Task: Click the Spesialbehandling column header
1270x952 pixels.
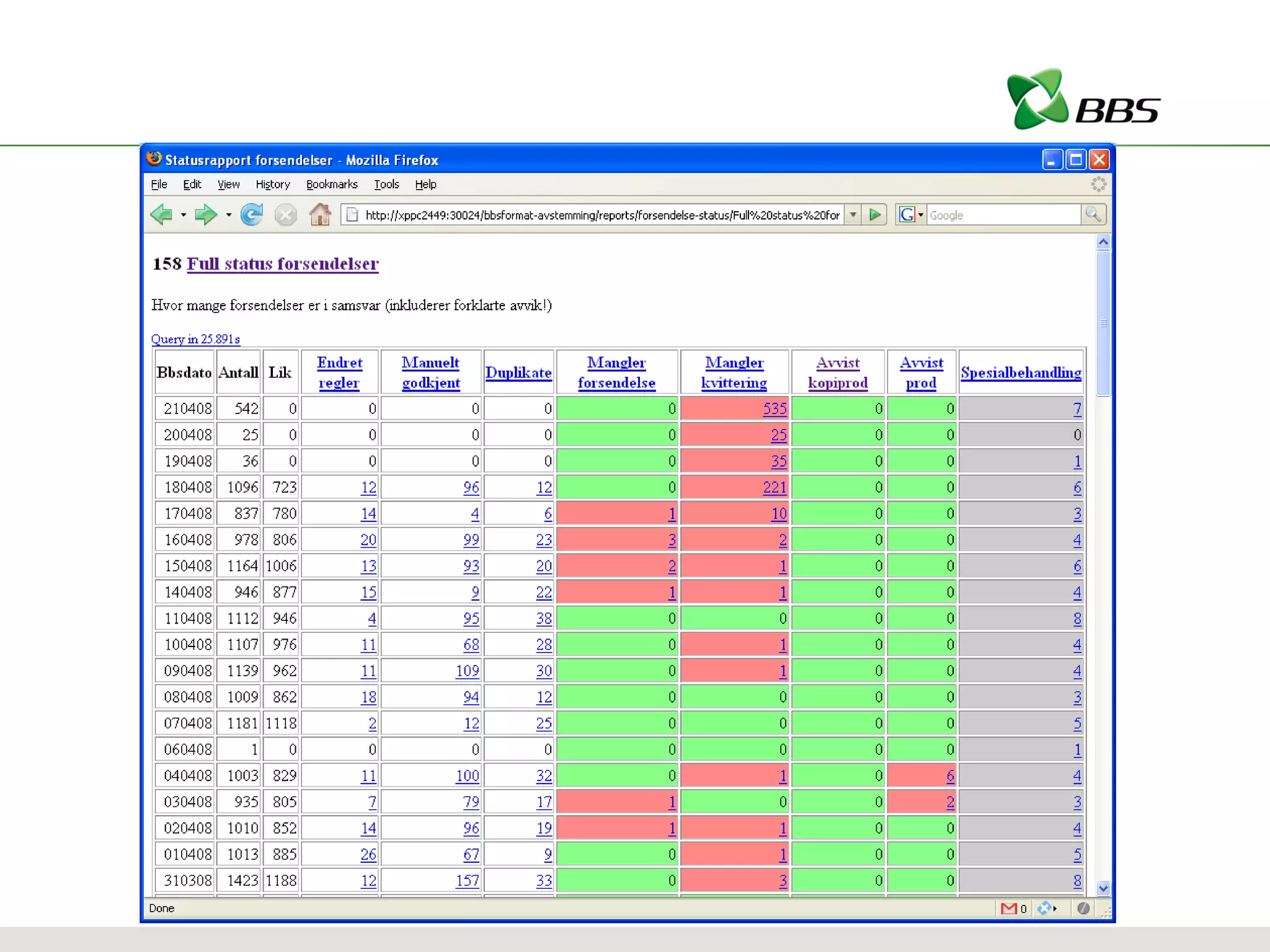Action: (1021, 372)
